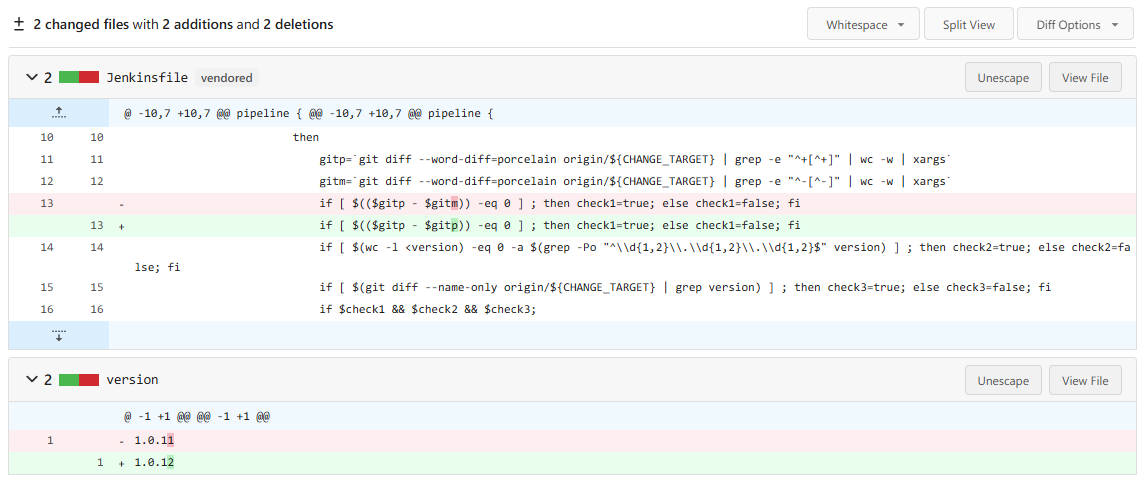Select deleted line number 13
Screen dimensions: 1145x484
[47, 204]
